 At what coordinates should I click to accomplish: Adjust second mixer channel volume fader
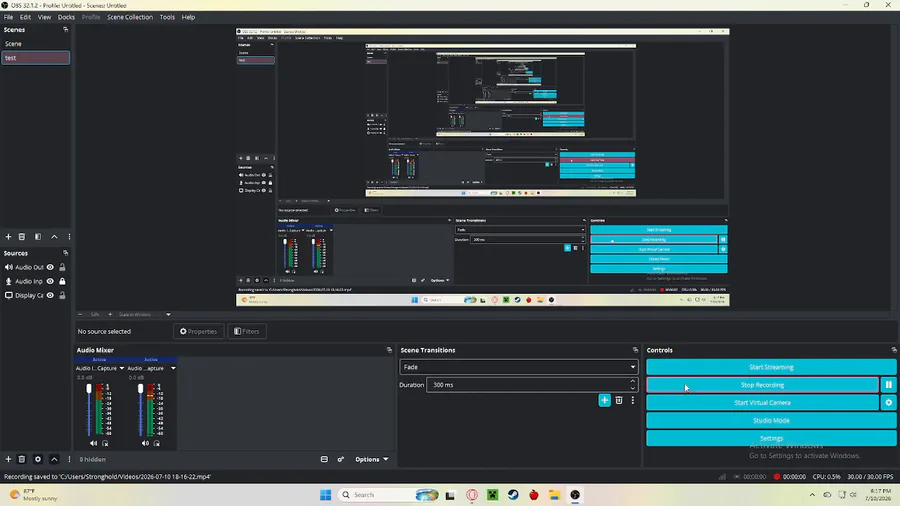coord(141,389)
